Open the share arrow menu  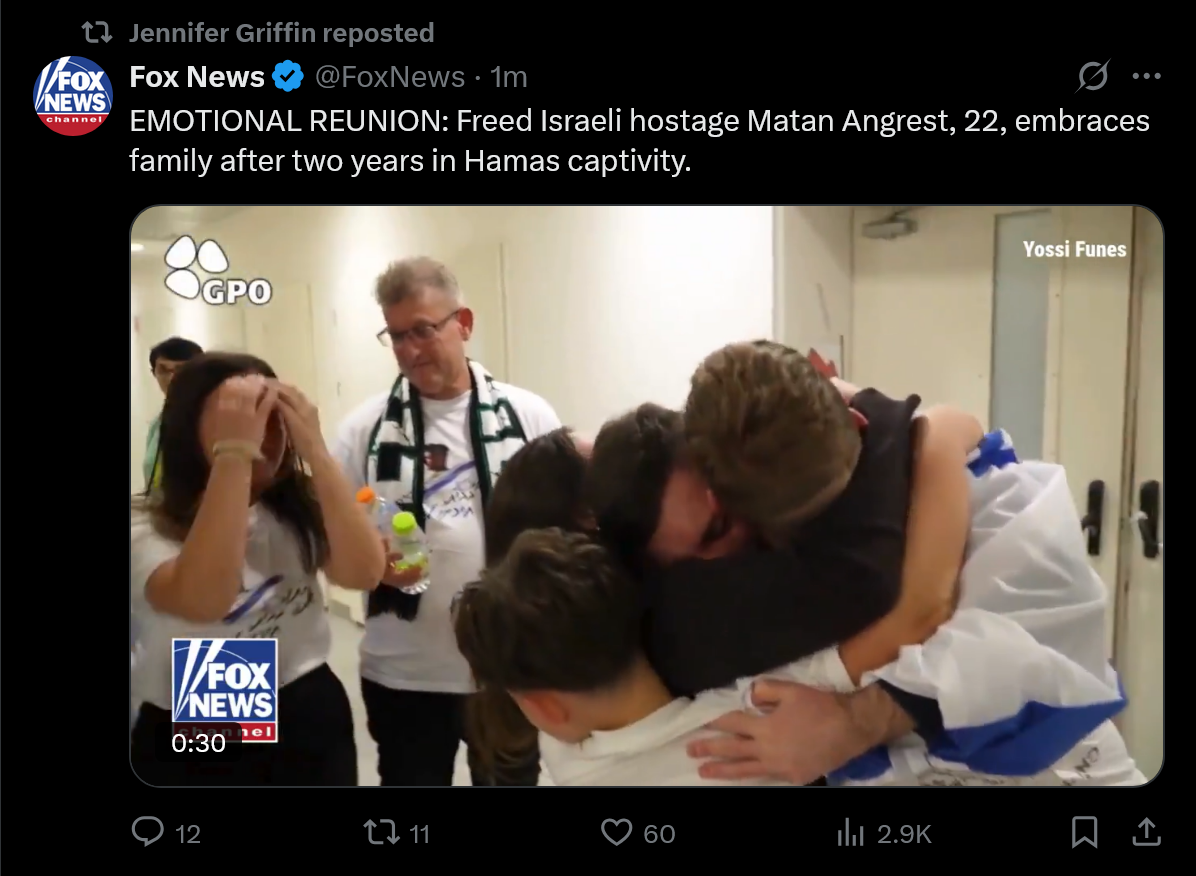click(x=1146, y=832)
